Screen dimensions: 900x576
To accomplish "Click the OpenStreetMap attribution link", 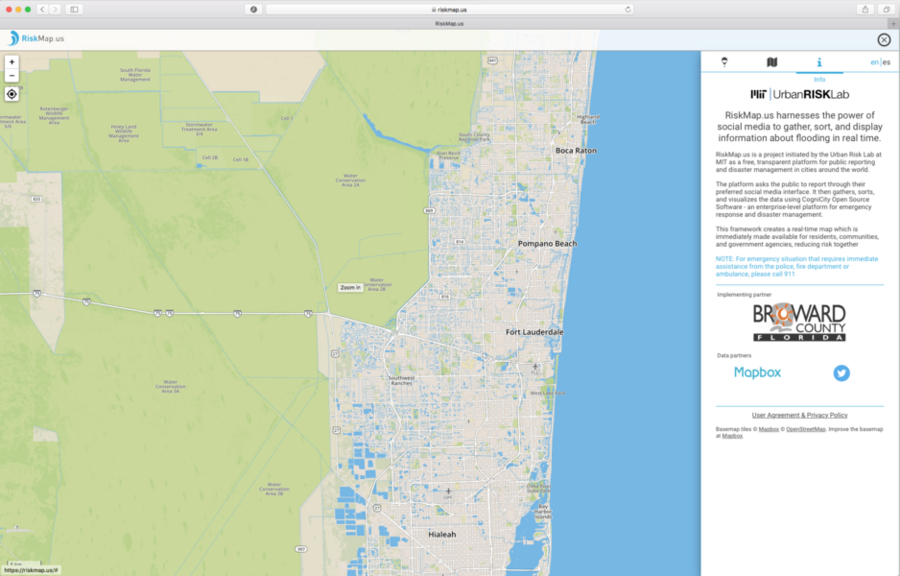I will [x=805, y=429].
